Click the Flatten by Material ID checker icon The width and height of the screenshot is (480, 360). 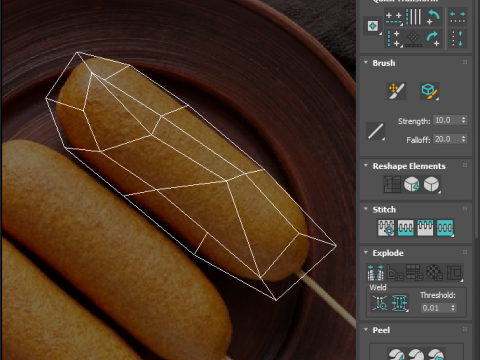(435, 273)
